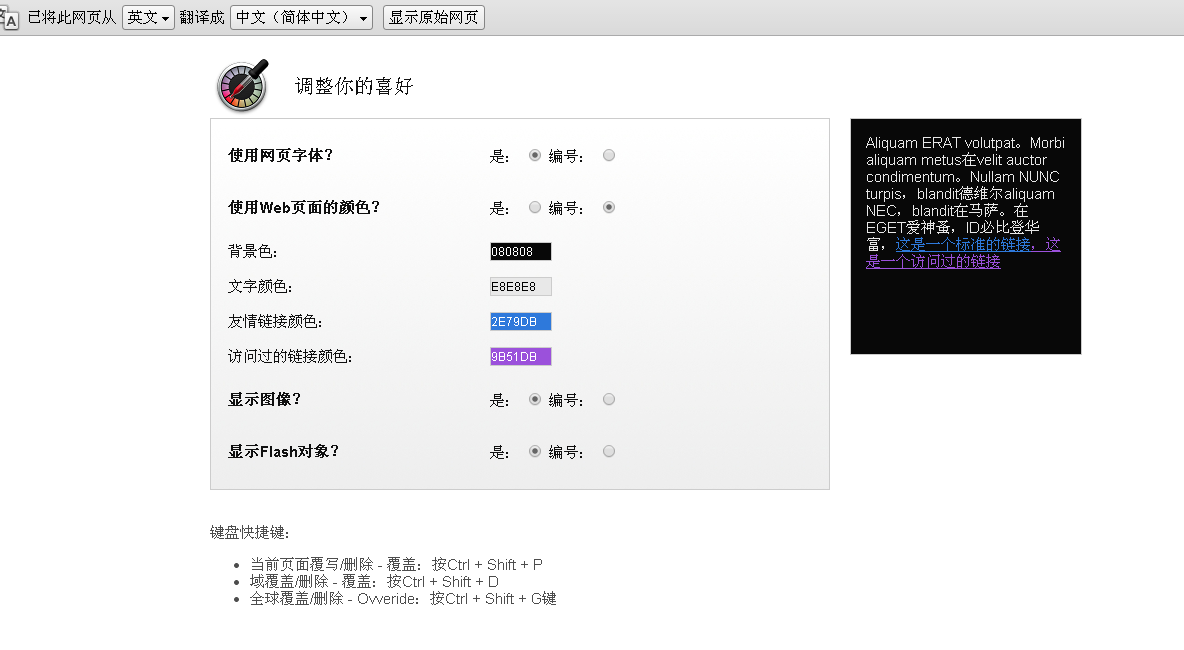The width and height of the screenshot is (1184, 650).
Task: Click the 显示图像? label
Action: tap(264, 399)
